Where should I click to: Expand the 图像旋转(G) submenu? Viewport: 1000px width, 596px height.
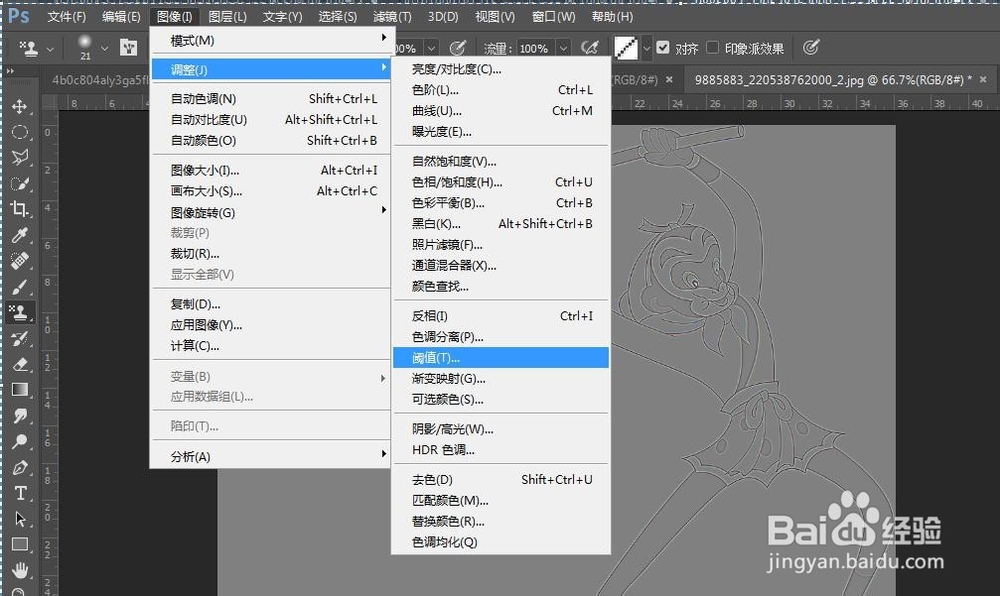(270, 212)
